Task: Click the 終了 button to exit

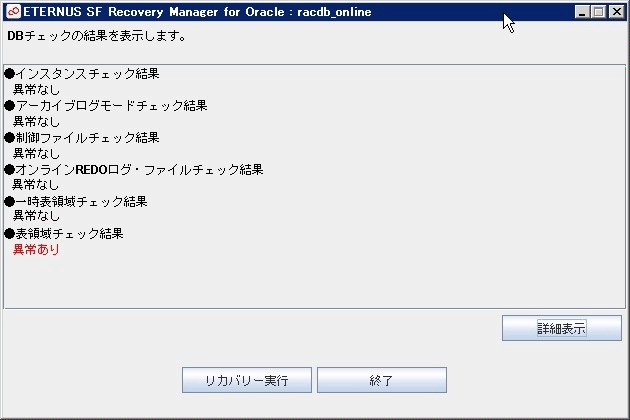Action: 382,380
